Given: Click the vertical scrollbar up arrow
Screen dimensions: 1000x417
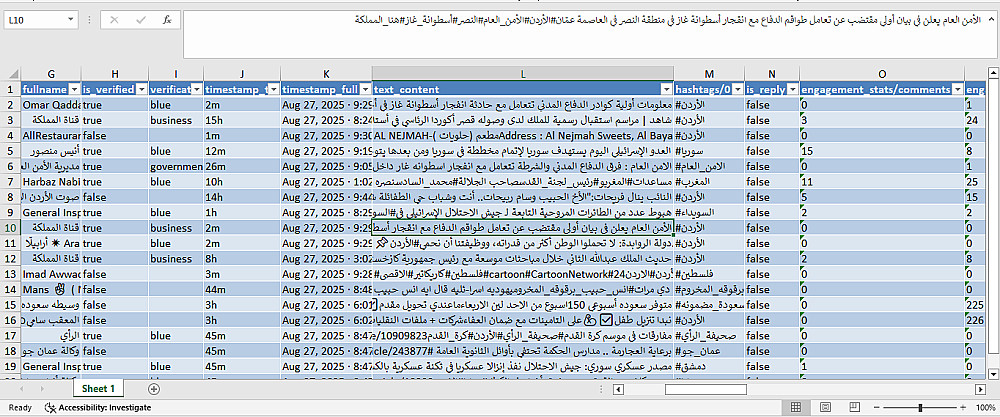Looking at the screenshot, I should click(x=993, y=72).
